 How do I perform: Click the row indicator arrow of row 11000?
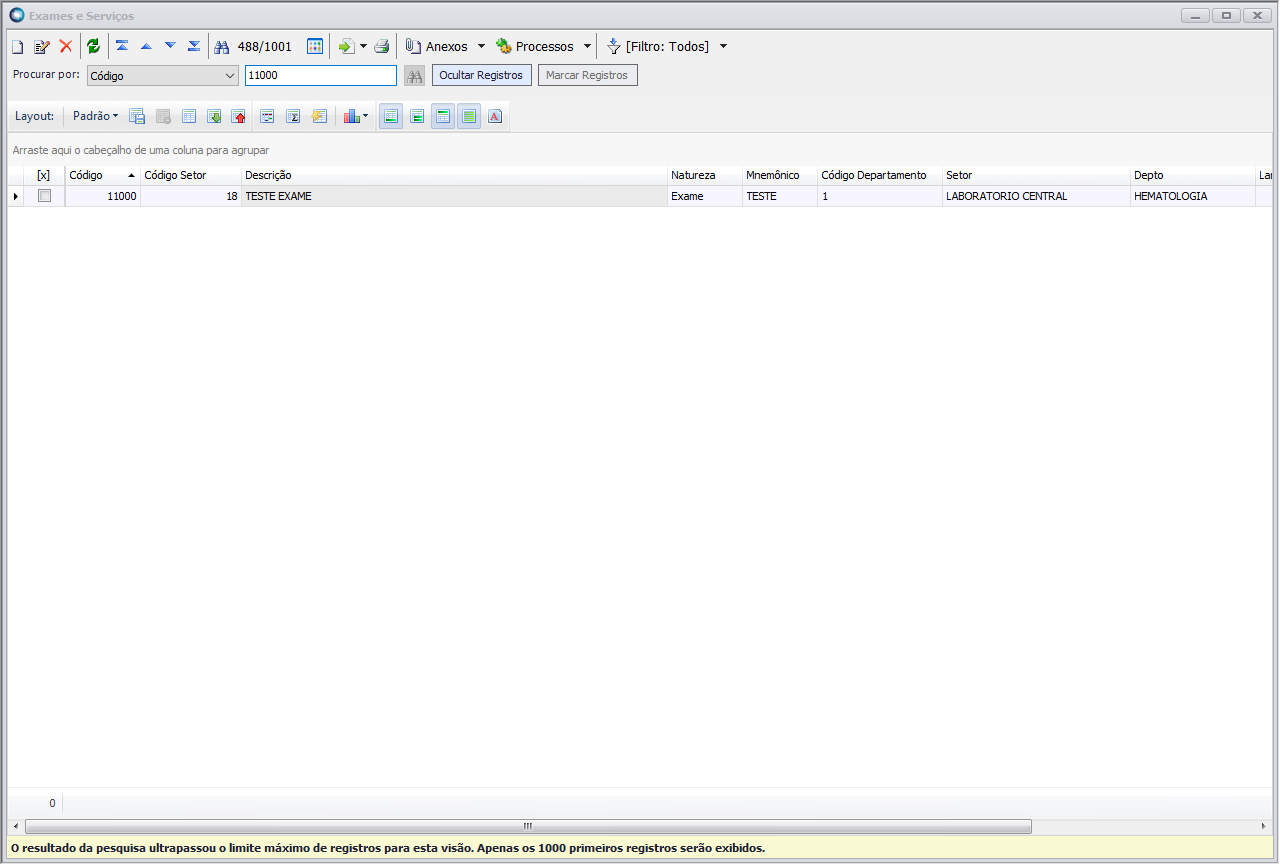click(15, 196)
